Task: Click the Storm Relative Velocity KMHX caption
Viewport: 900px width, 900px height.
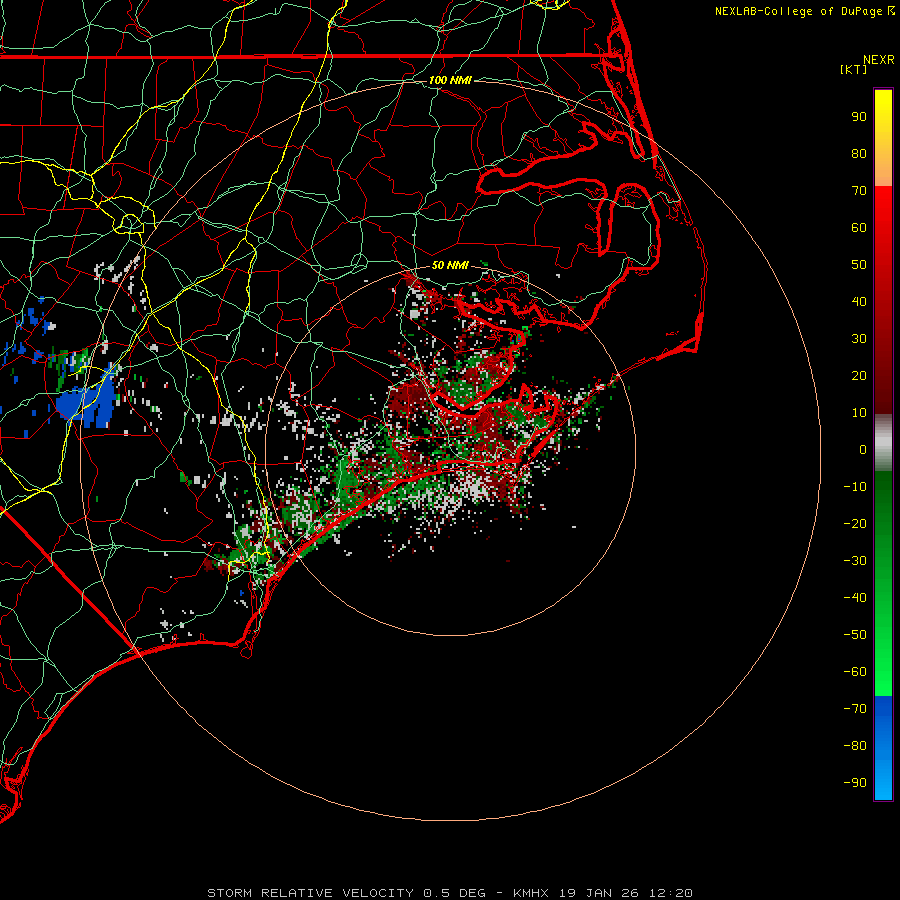Action: click(450, 893)
